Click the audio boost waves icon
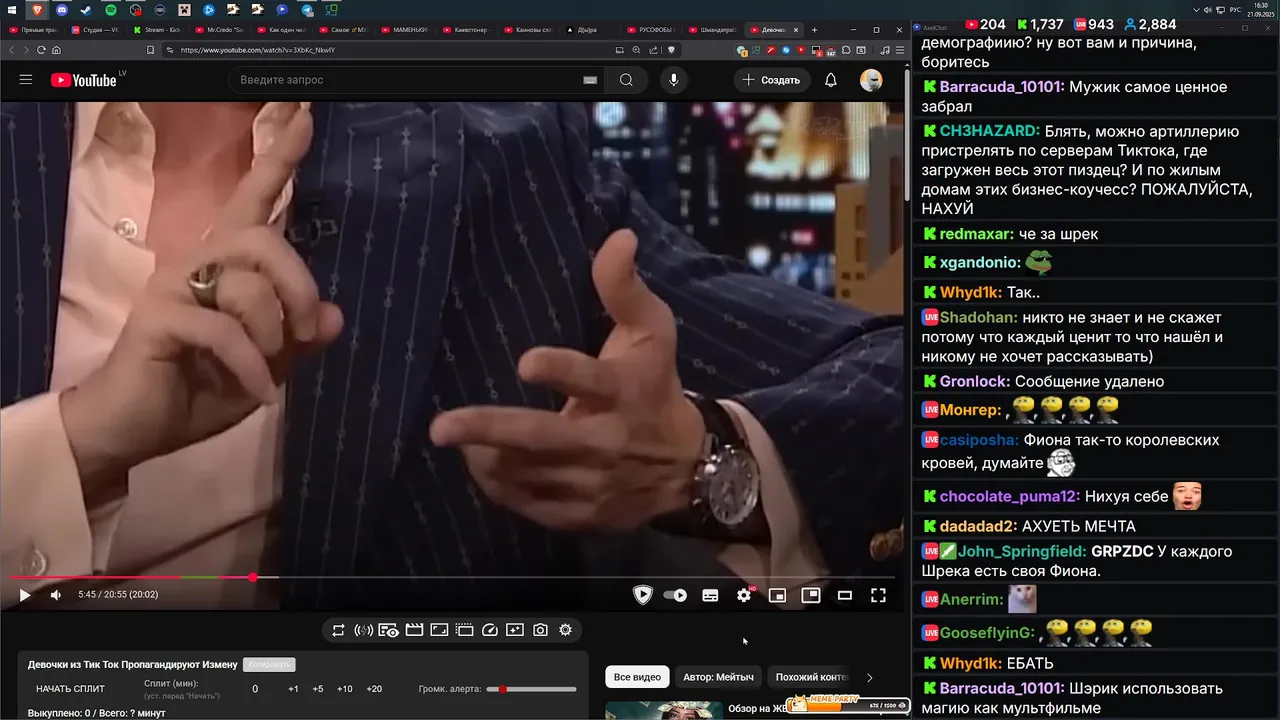The image size is (1280, 720). pos(363,630)
